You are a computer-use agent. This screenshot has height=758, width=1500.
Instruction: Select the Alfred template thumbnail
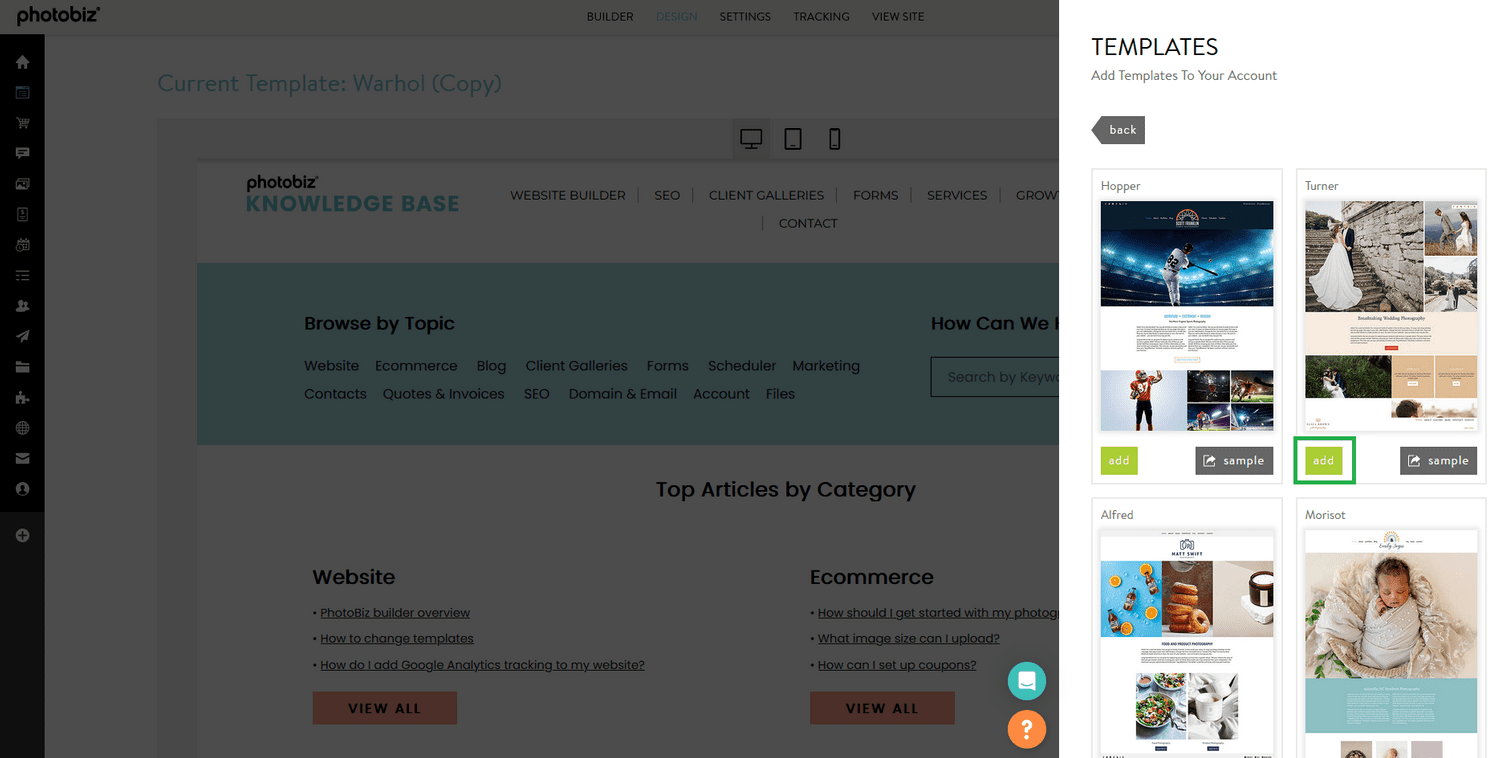click(1187, 643)
